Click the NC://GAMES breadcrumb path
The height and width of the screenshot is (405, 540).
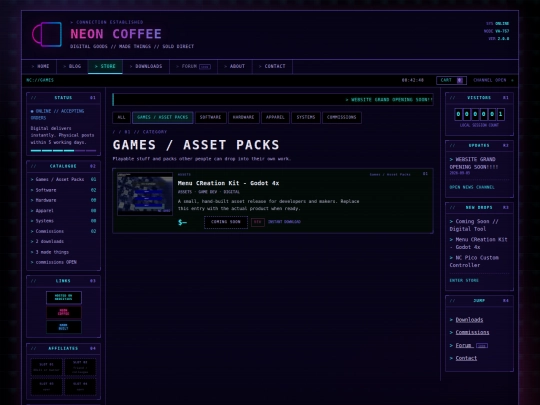pyautogui.click(x=40, y=80)
